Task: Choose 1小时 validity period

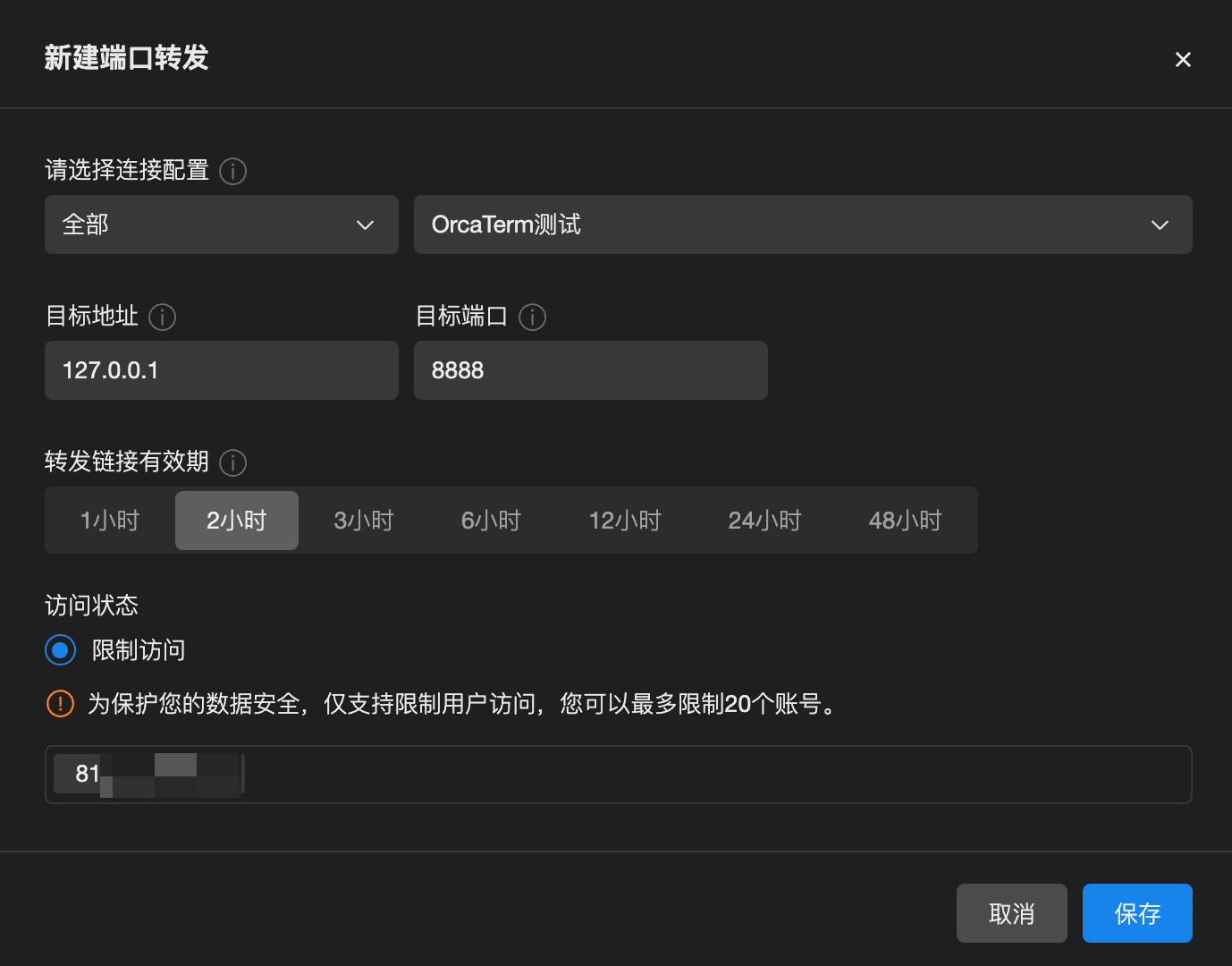Action: pyautogui.click(x=110, y=521)
